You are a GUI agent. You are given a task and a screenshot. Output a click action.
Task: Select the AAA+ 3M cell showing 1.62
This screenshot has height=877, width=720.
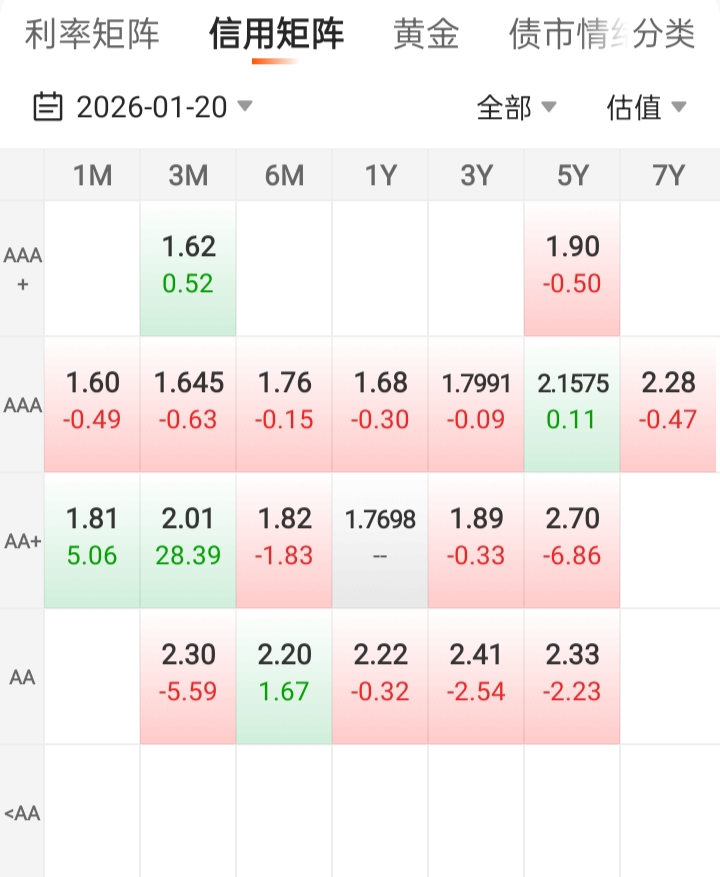click(x=188, y=266)
